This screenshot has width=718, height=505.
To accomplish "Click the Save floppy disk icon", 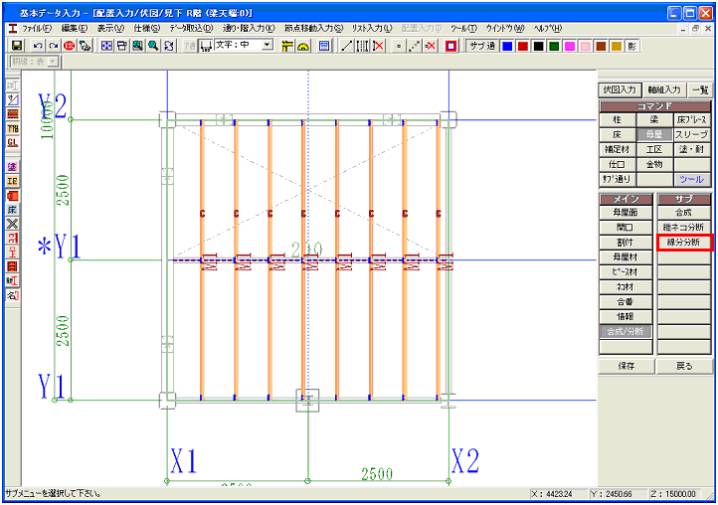I will pyautogui.click(x=17, y=46).
